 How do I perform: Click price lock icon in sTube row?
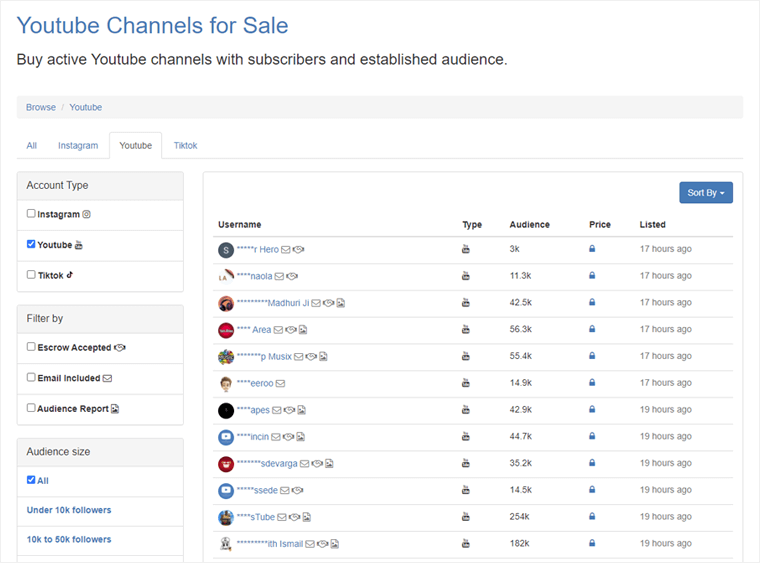point(592,516)
